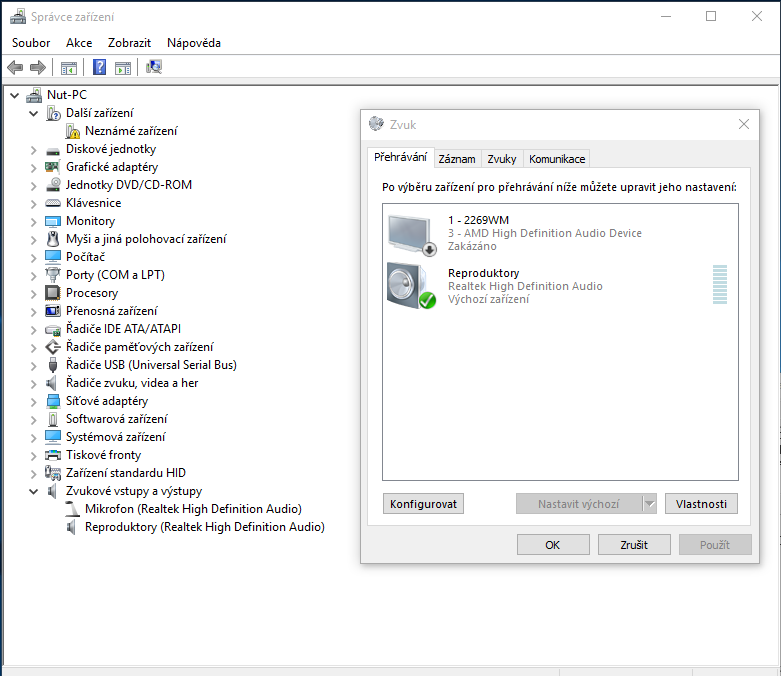Viewport: 784px width, 676px height.
Task: Click the Forward arrow toolbar icon
Action: click(38, 67)
